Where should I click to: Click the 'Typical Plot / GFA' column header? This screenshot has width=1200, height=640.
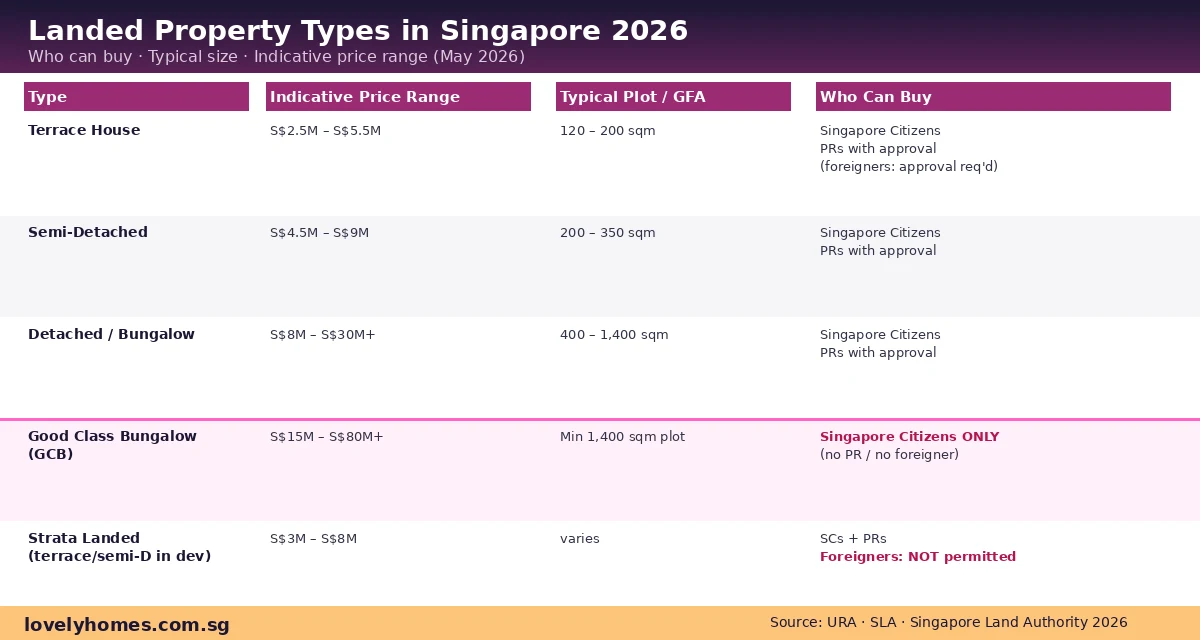673,97
